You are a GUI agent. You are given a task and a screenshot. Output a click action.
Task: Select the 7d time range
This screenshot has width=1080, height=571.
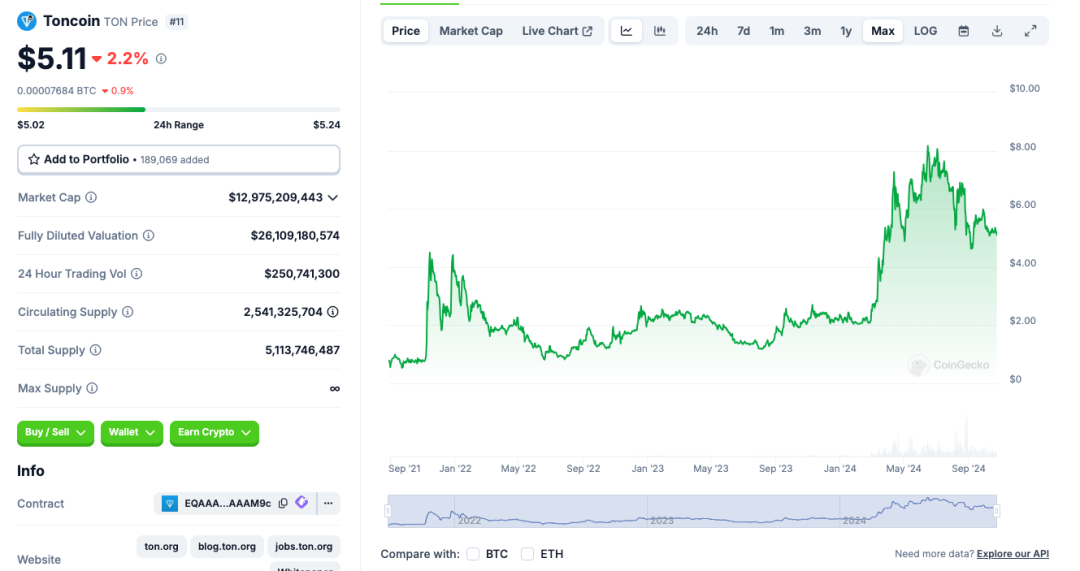[743, 31]
